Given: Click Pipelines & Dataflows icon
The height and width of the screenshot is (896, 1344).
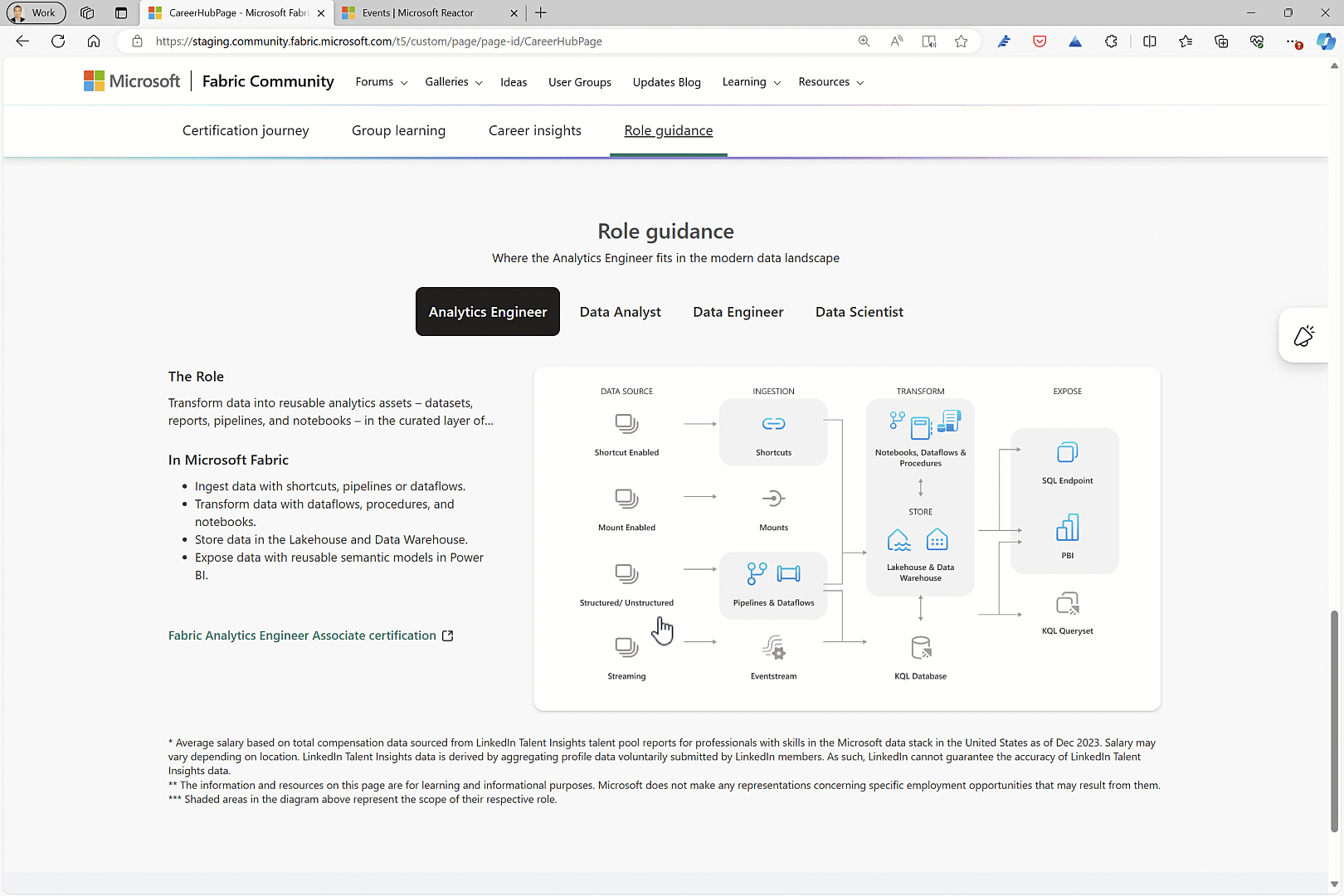Looking at the screenshot, I should pyautogui.click(x=773, y=573).
